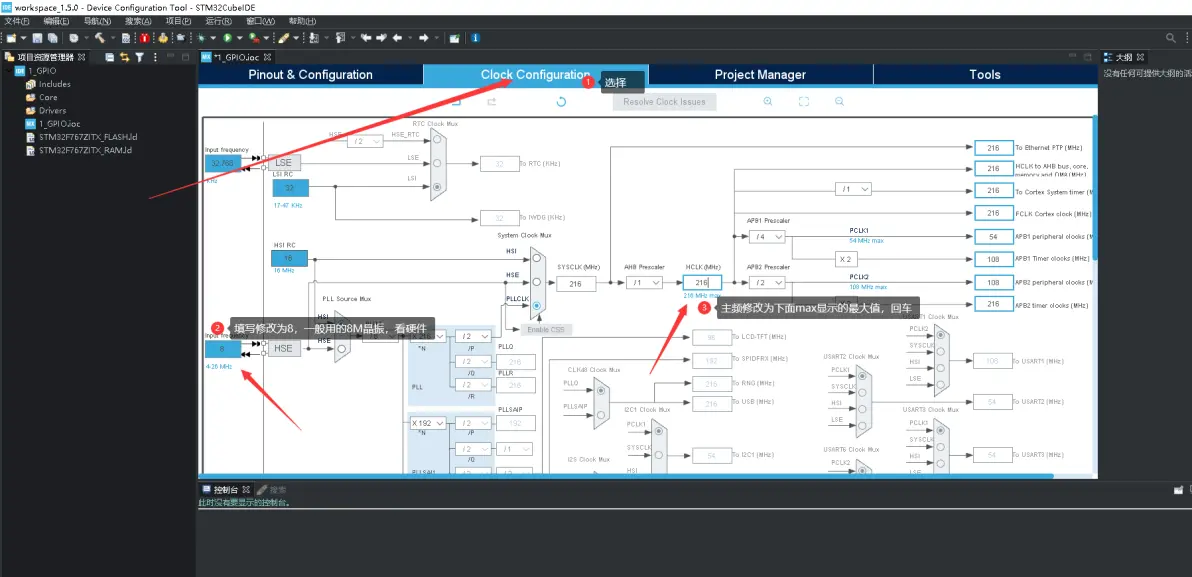1192x577 pixels.
Task: Click the Refresh clock icon above diagram
Action: click(x=561, y=102)
